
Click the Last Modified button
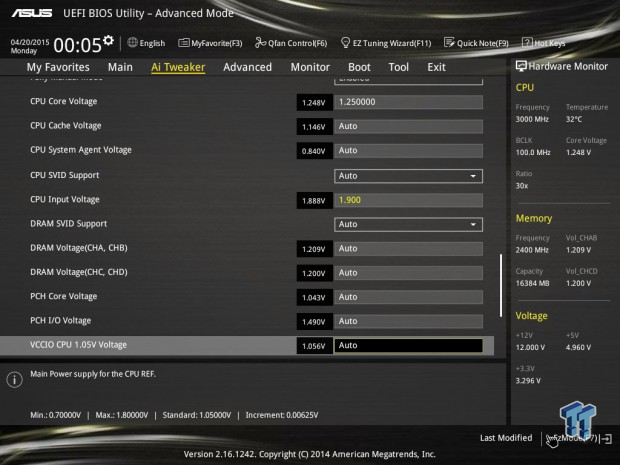(506, 438)
